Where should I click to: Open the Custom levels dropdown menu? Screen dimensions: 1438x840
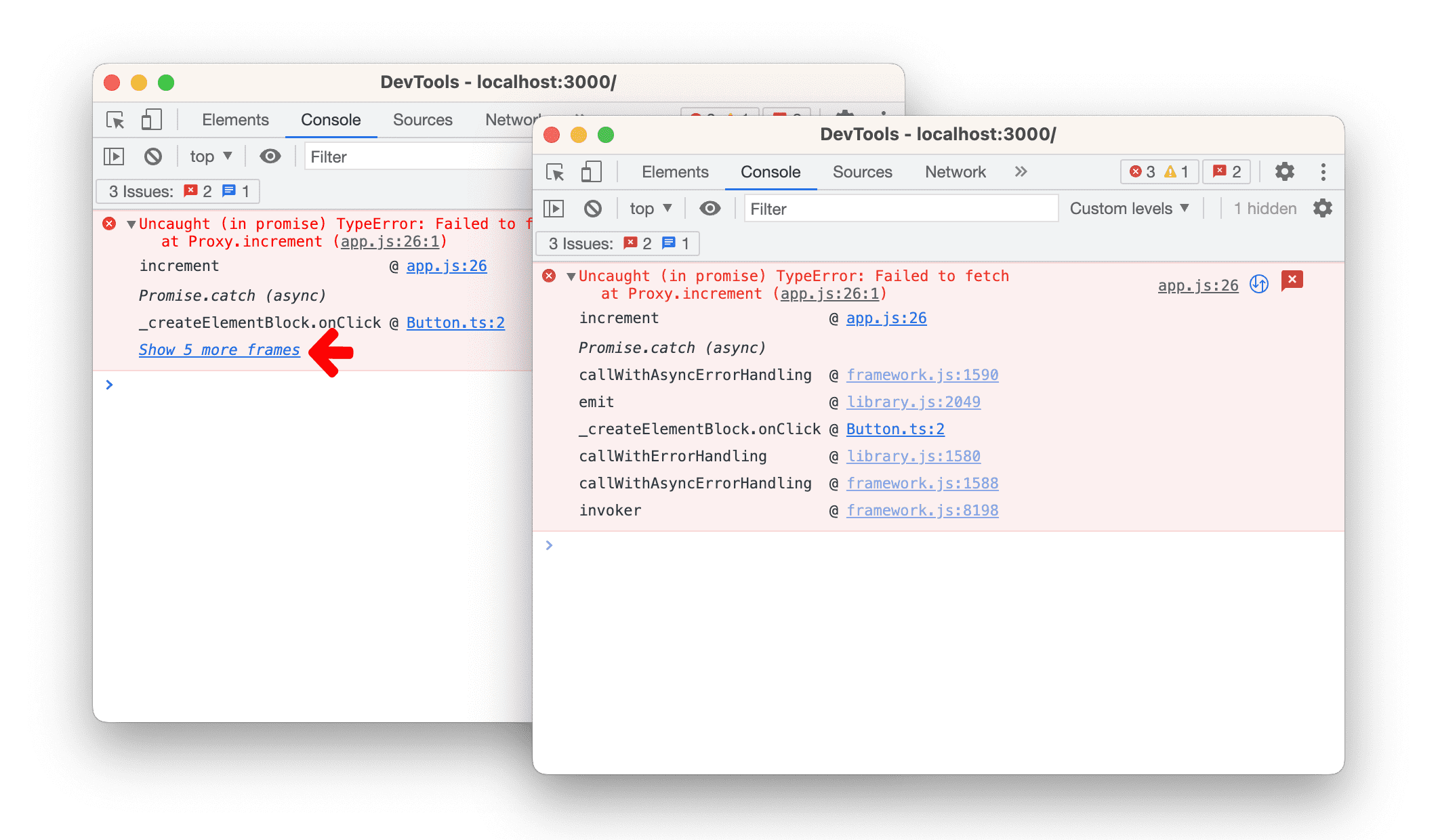1130,209
